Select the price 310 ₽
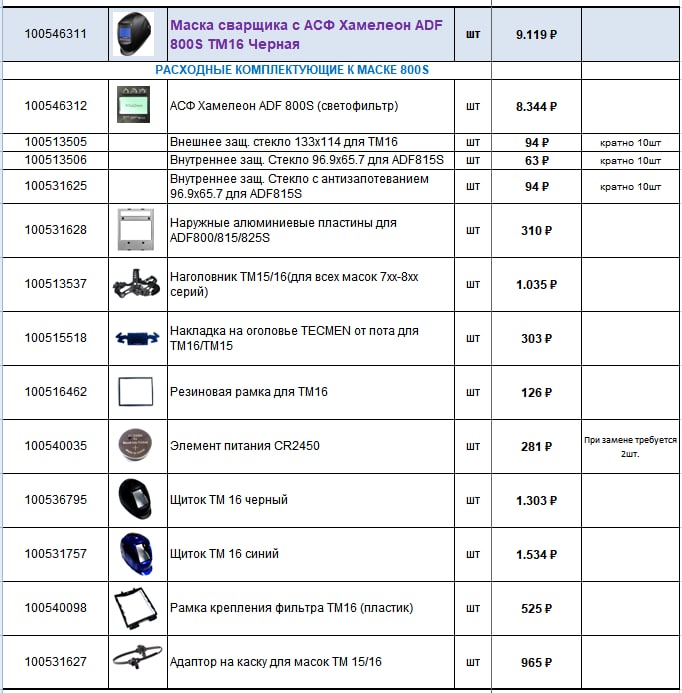The width and height of the screenshot is (682, 693). (x=536, y=231)
